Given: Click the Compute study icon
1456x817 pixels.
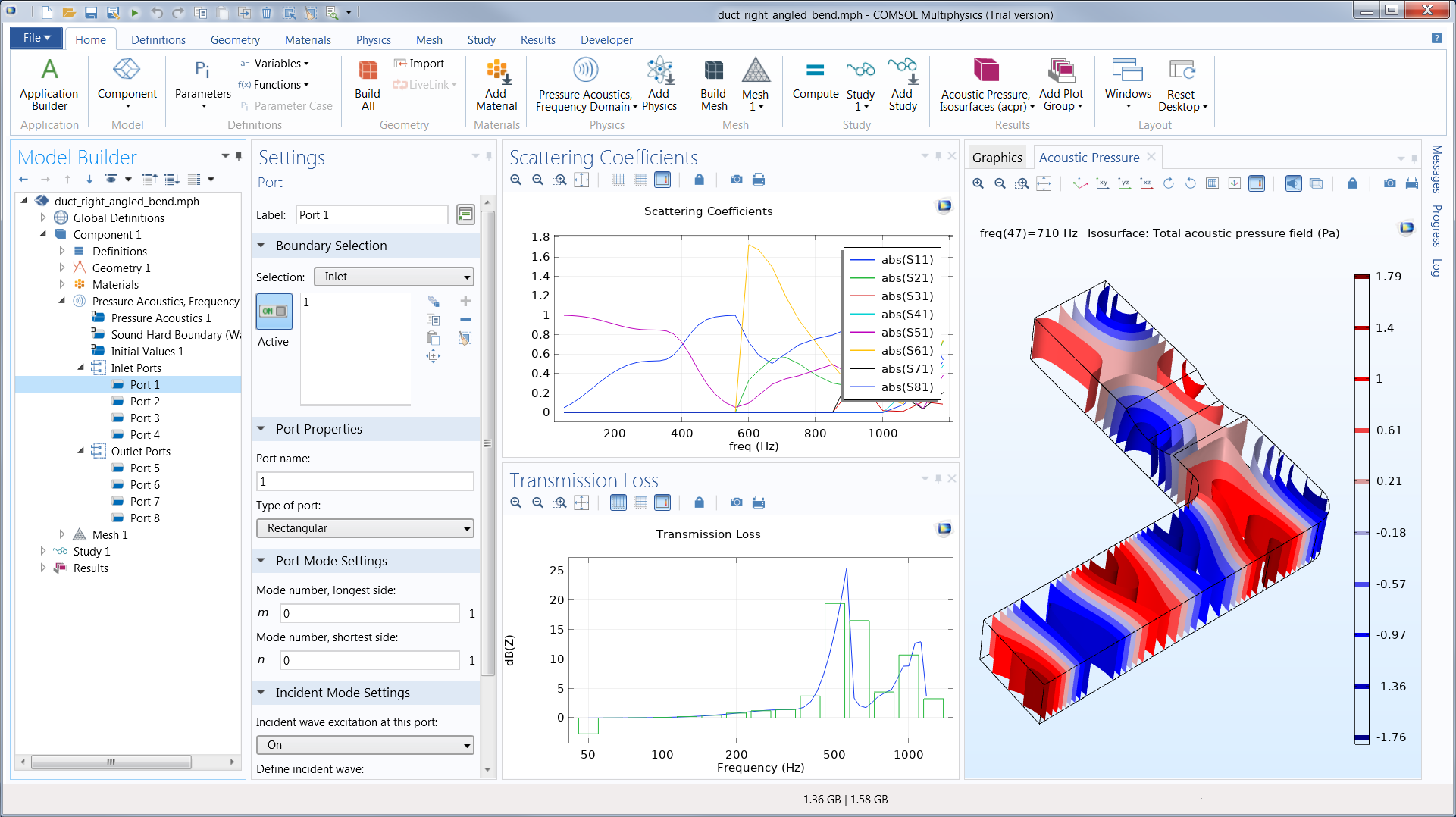Looking at the screenshot, I should [815, 80].
